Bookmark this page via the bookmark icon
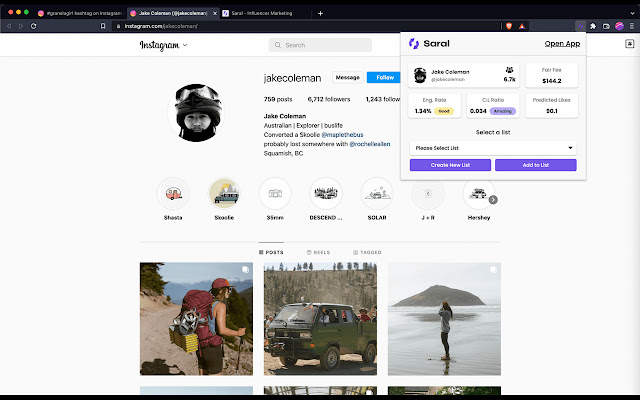Viewport: 640px width, 400px height. pyautogui.click(x=103, y=26)
